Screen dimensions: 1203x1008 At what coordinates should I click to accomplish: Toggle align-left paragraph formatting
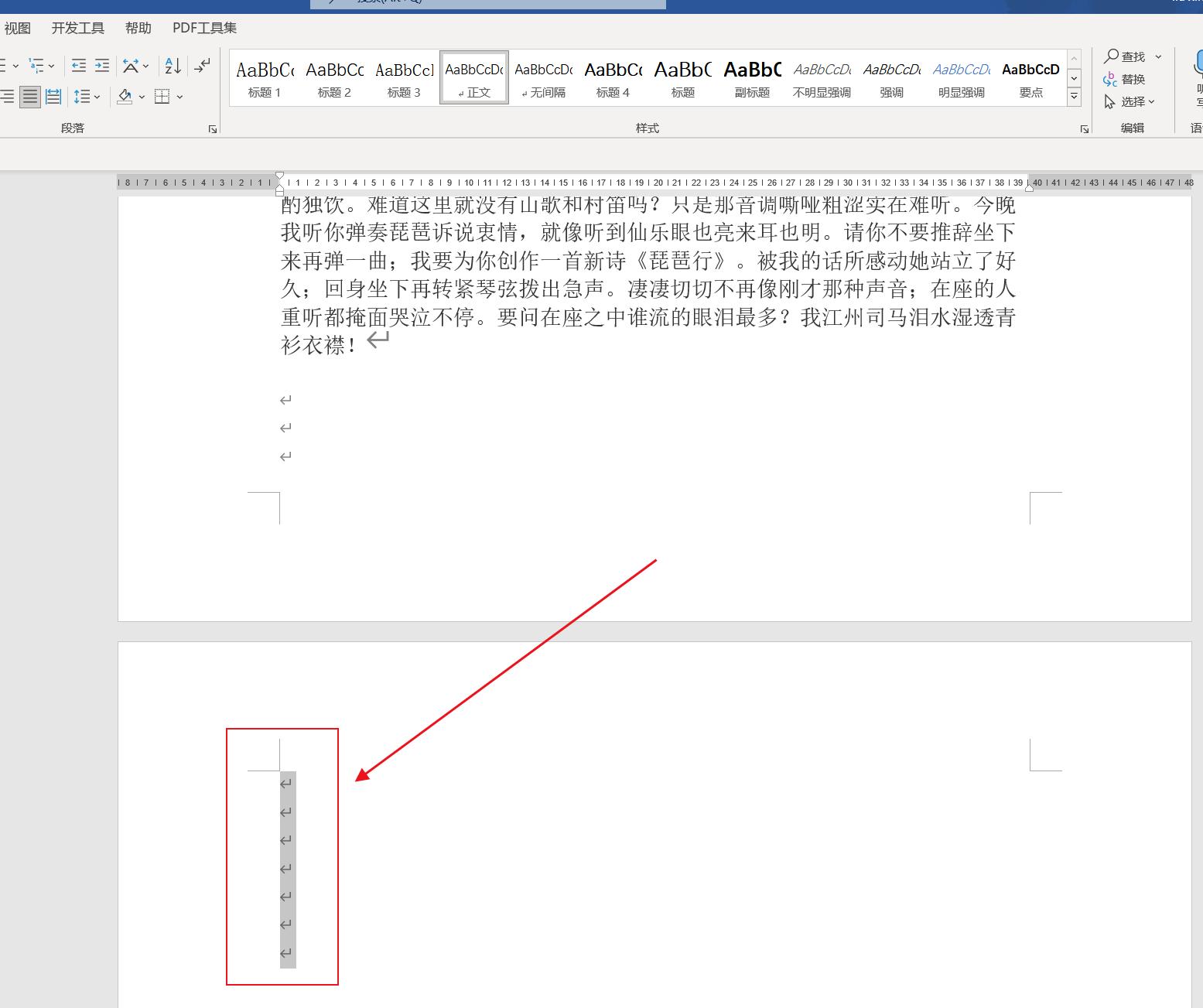coord(8,96)
